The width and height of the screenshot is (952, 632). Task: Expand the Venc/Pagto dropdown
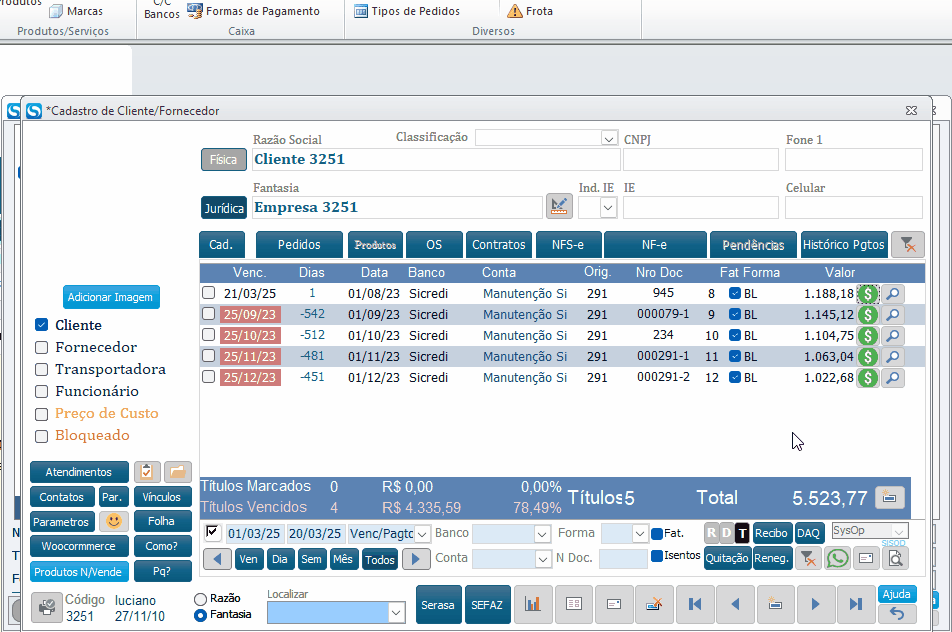click(x=422, y=534)
